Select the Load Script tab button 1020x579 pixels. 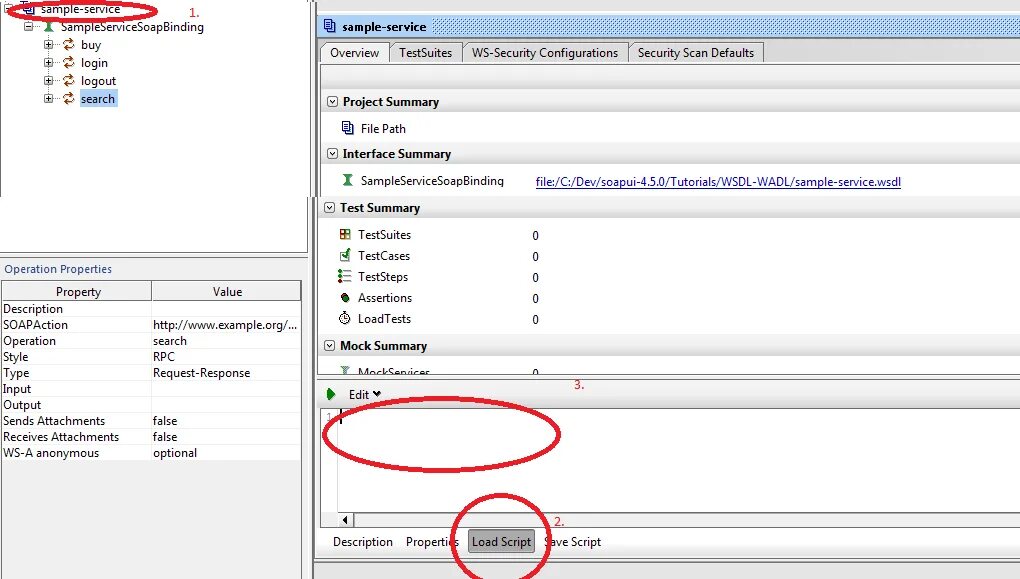502,541
